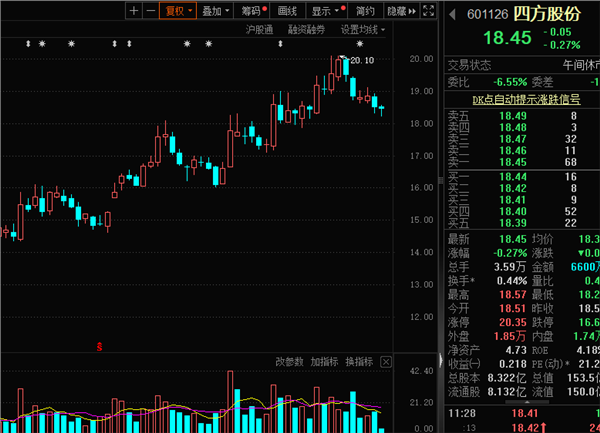Toggle the 简约 simple mode
This screenshot has height=433, width=600.
(366, 11)
